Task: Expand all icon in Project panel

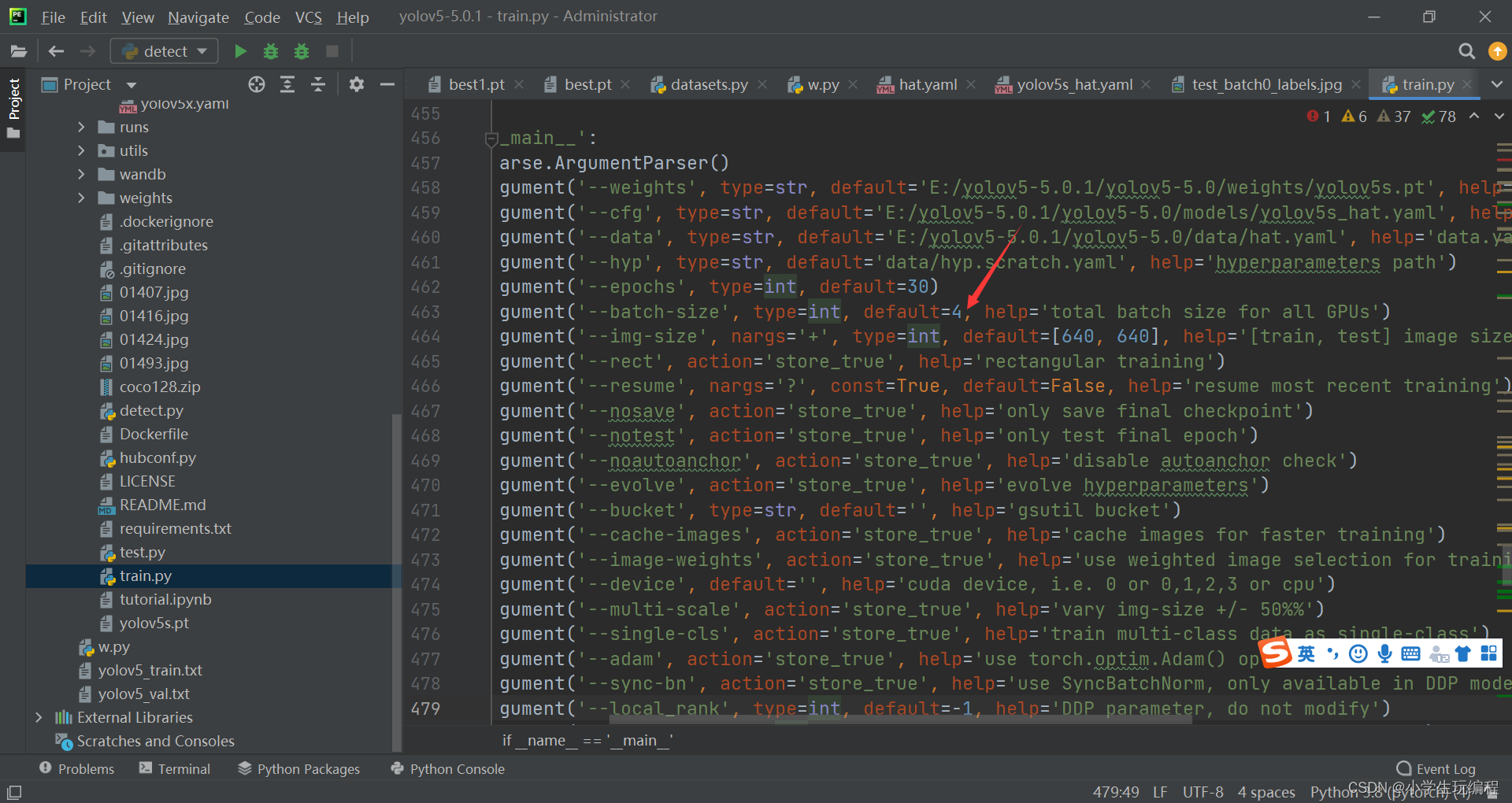Action: (287, 84)
